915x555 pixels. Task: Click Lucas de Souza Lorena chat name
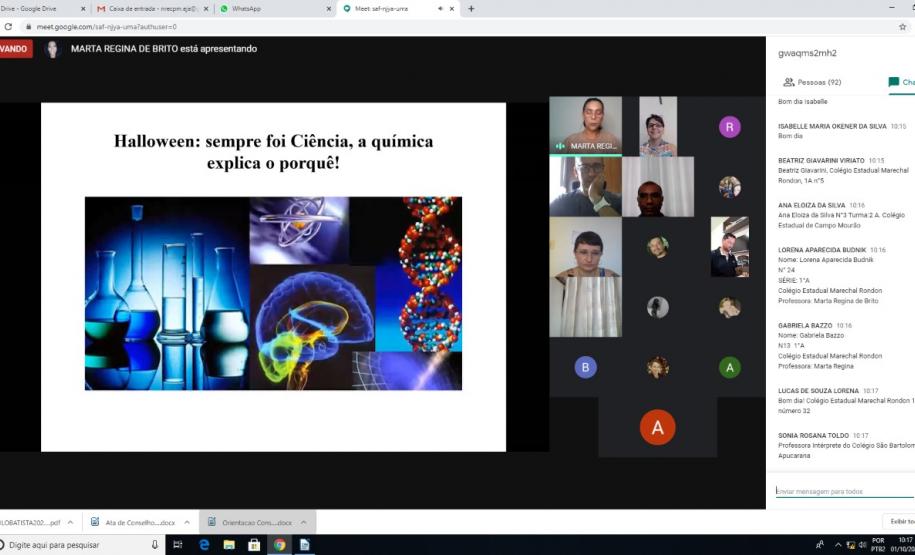point(818,391)
